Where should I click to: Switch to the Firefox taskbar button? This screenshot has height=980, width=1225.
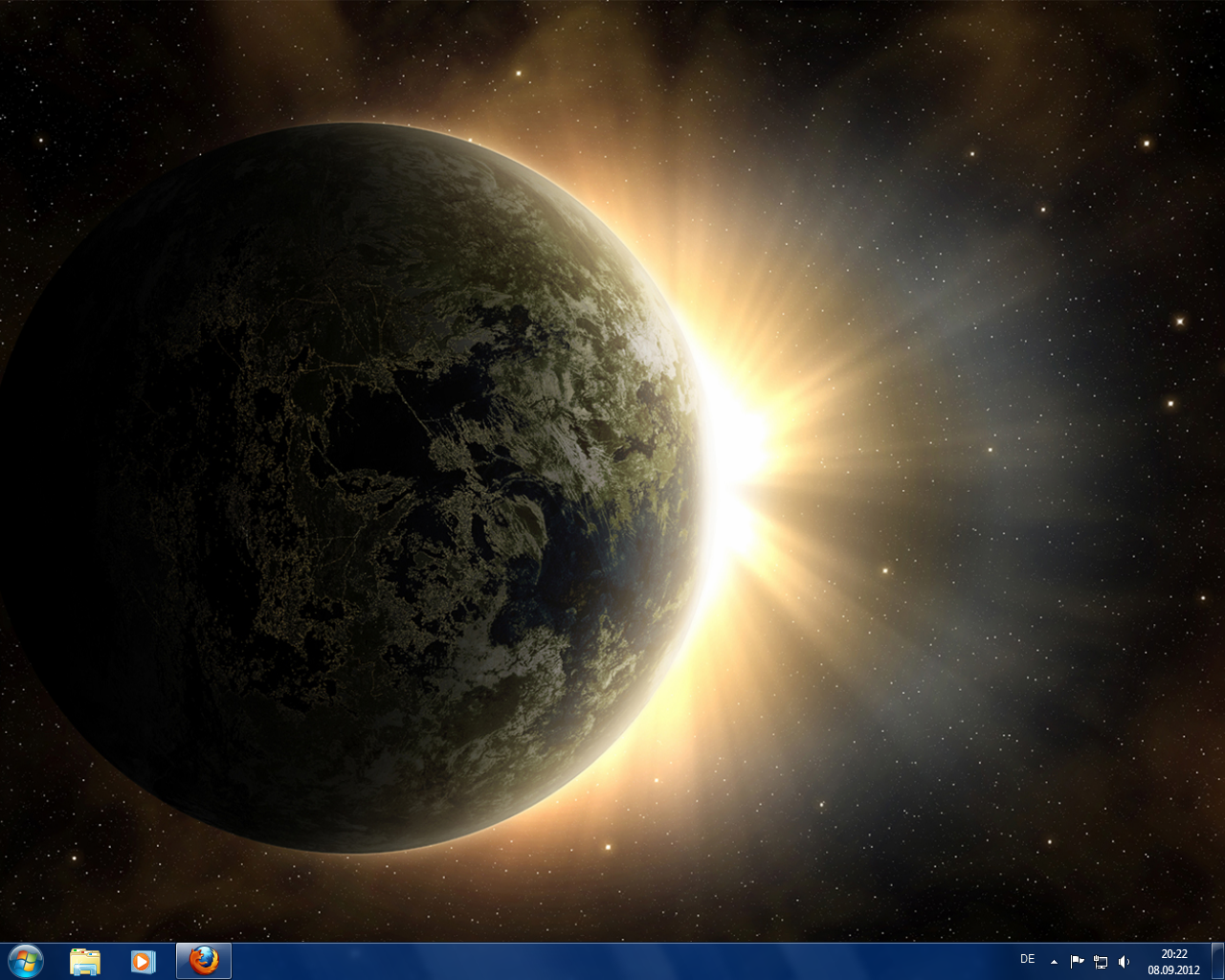pyautogui.click(x=203, y=961)
